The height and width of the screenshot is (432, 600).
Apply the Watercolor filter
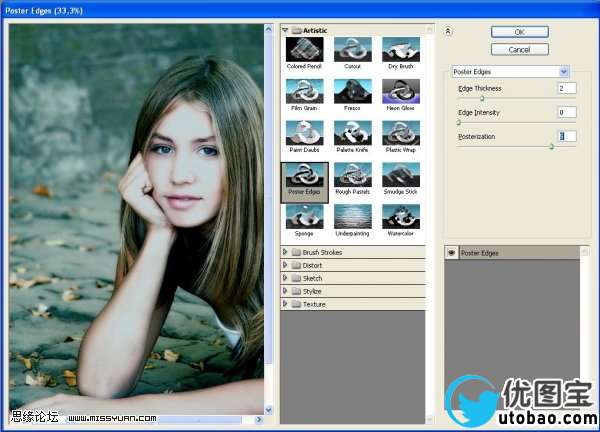coord(399,215)
